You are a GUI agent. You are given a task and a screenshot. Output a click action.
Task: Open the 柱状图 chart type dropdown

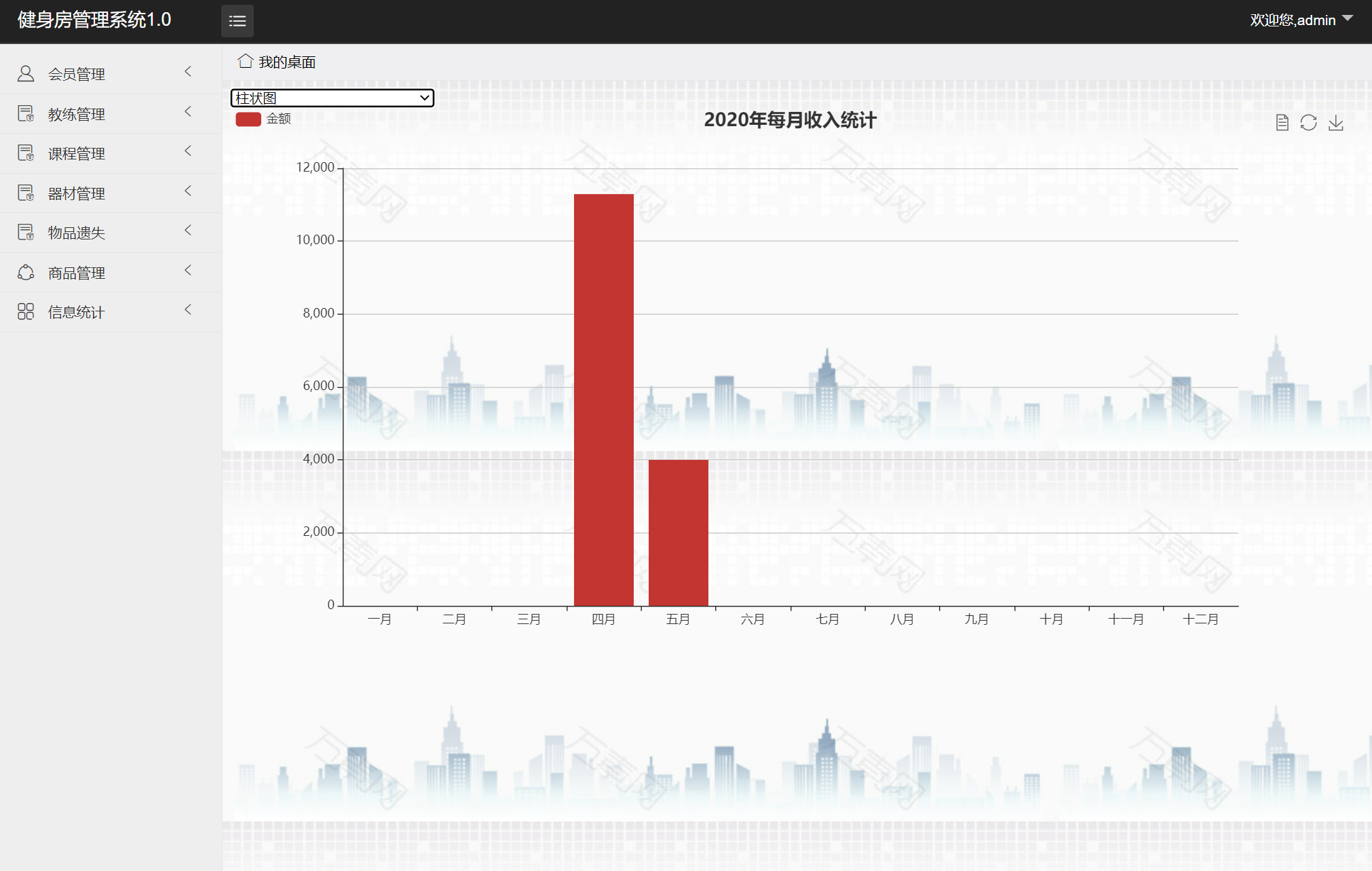332,98
